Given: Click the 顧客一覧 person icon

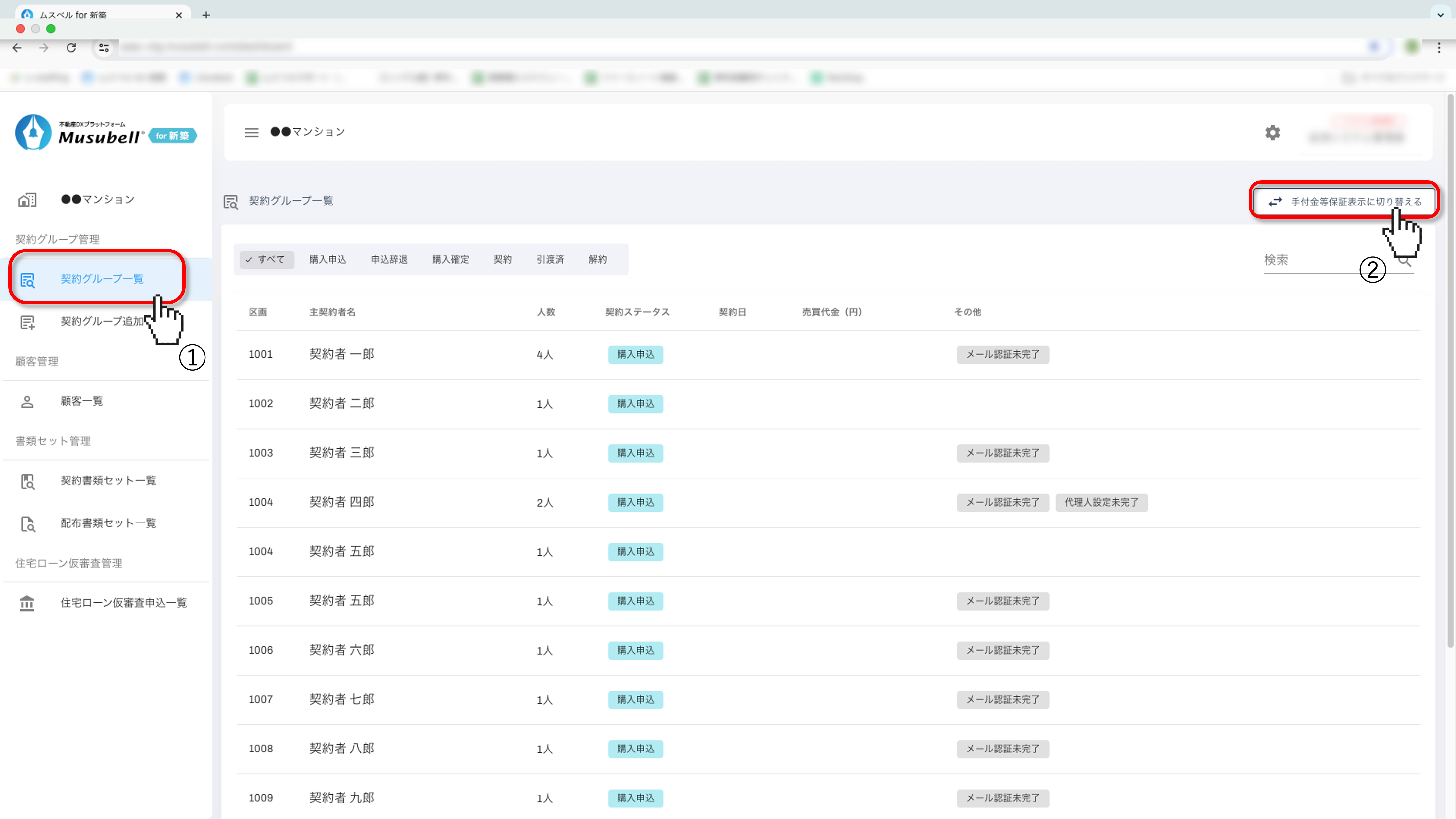Looking at the screenshot, I should pyautogui.click(x=27, y=401).
